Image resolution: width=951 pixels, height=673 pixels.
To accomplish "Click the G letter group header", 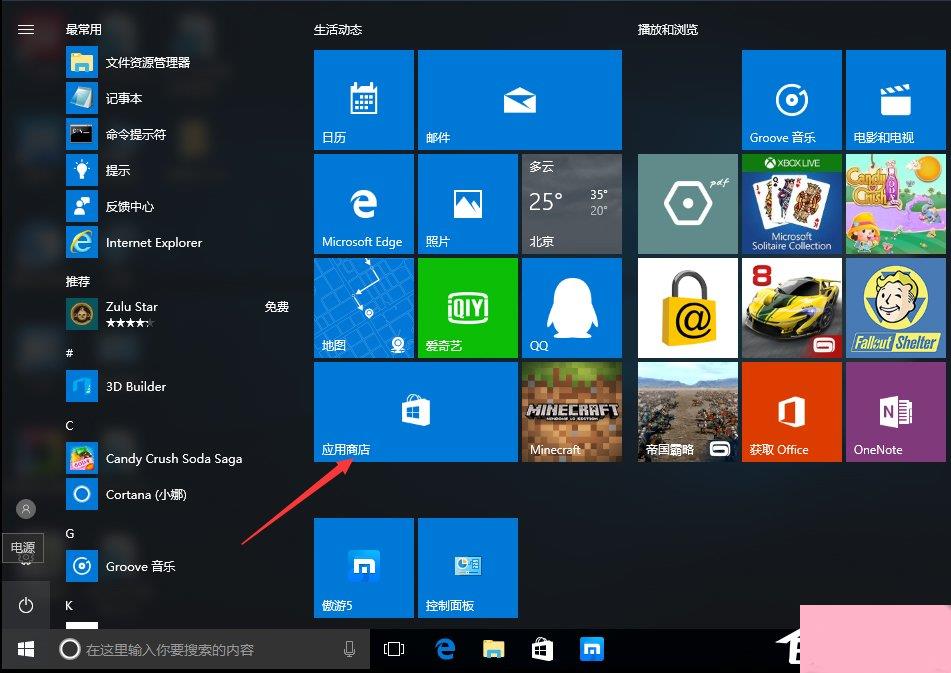I will 70,534.
